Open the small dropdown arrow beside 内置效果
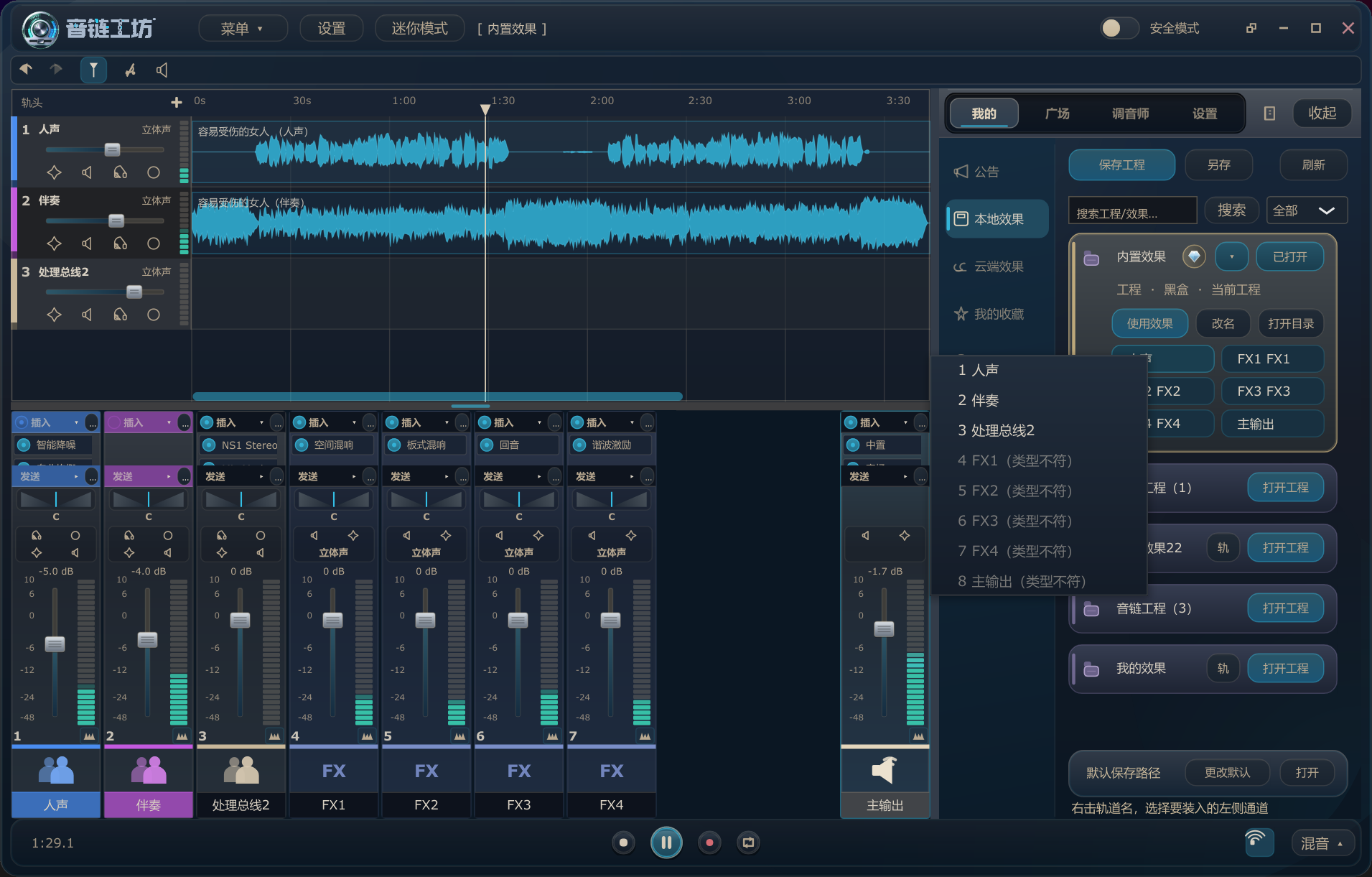This screenshot has width=1372, height=877. [1232, 256]
